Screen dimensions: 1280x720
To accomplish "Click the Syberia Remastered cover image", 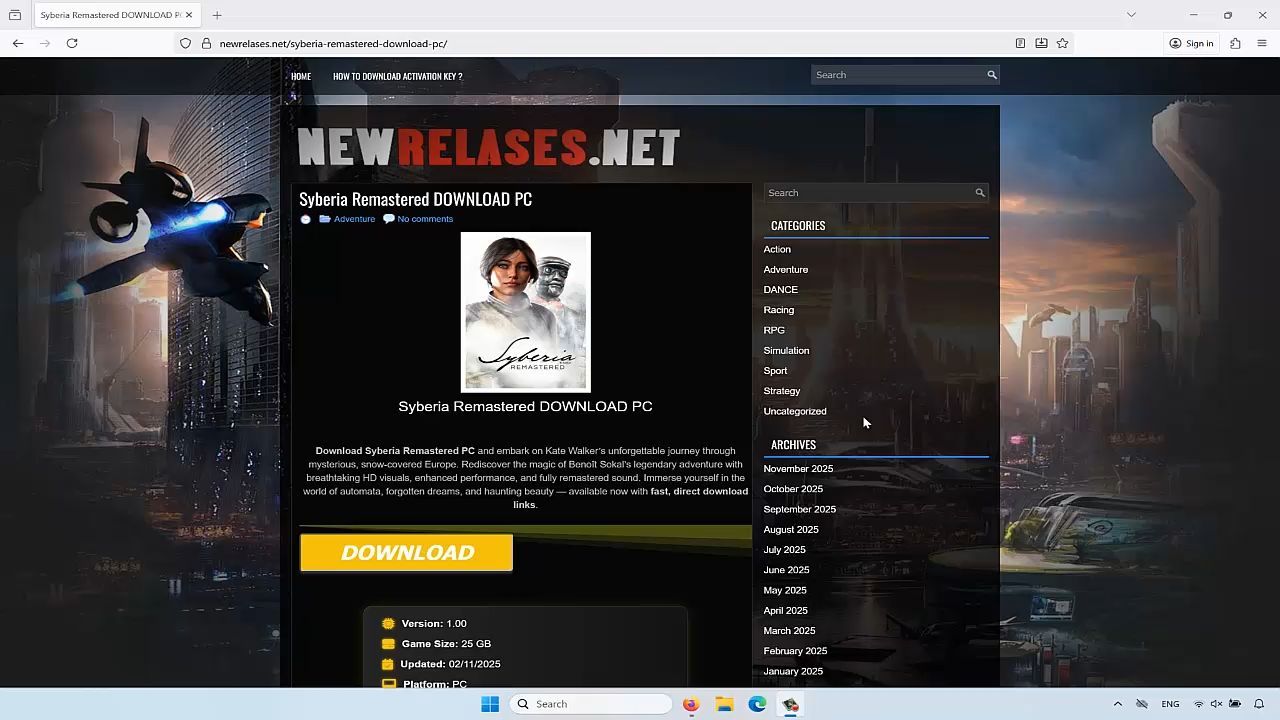I will coord(525,312).
